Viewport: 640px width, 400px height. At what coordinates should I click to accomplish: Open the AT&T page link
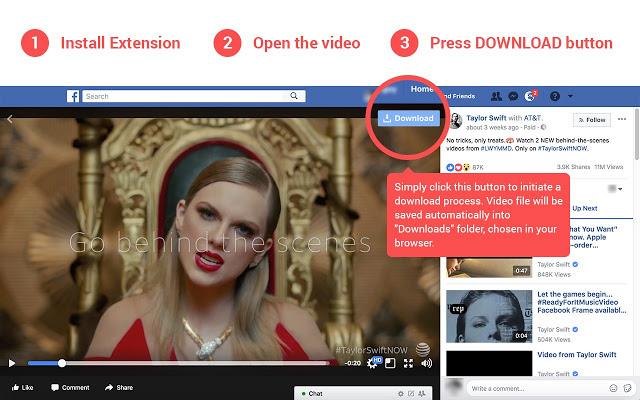click(x=532, y=118)
